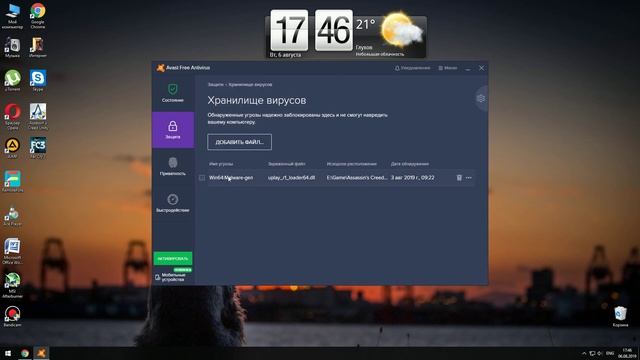Show hidden tray icons arrow
The width and height of the screenshot is (640, 360).
[584, 353]
